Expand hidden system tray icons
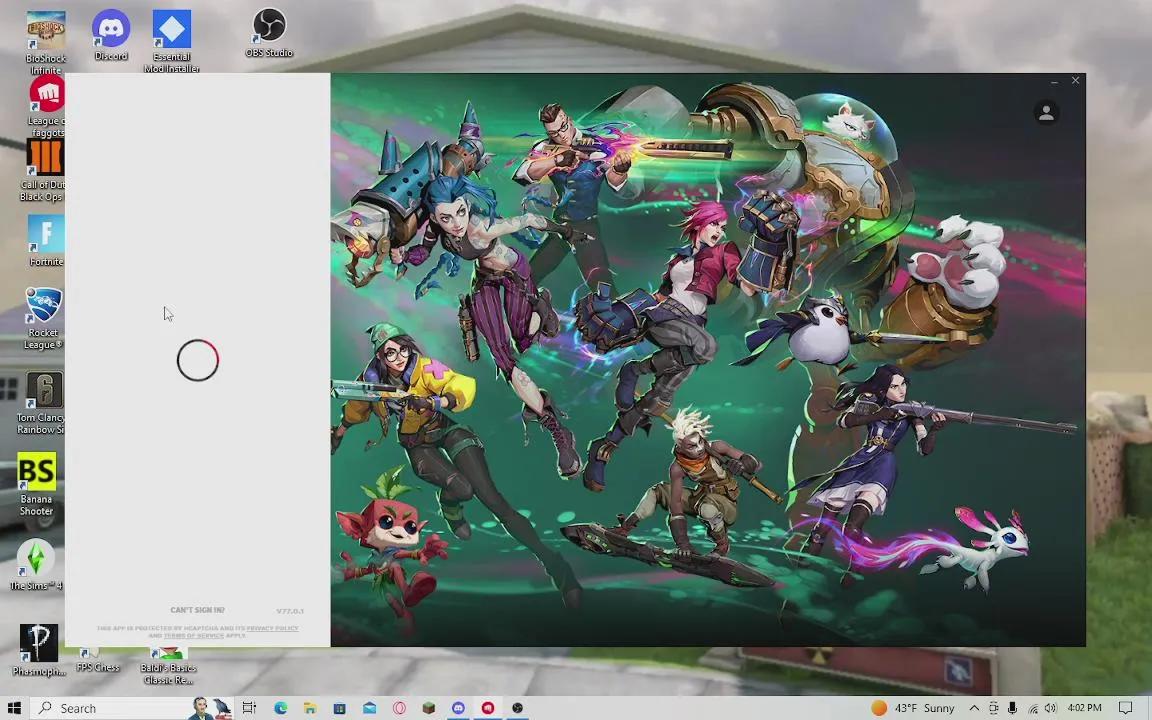This screenshot has width=1152, height=720. [x=974, y=708]
